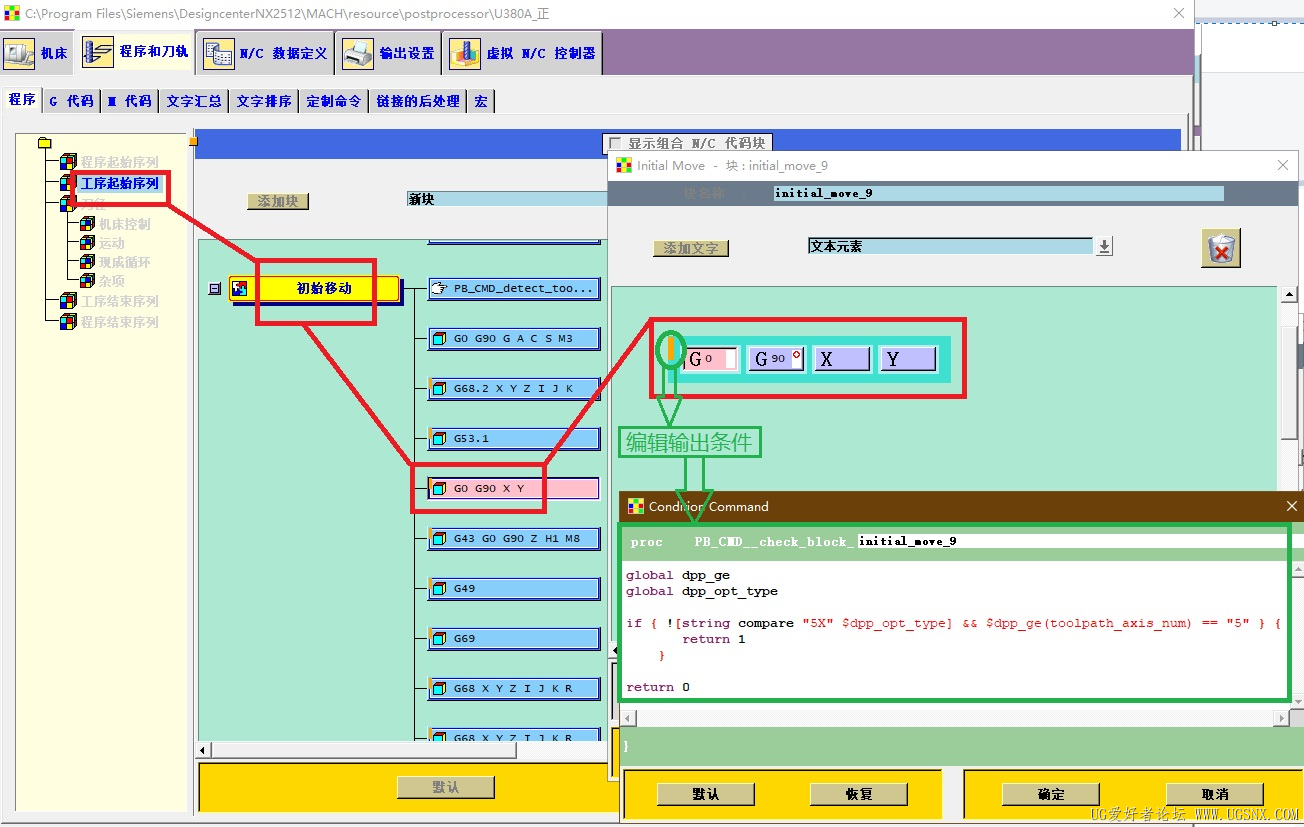
Task: Click the 取消 button
Action: click(x=1215, y=794)
